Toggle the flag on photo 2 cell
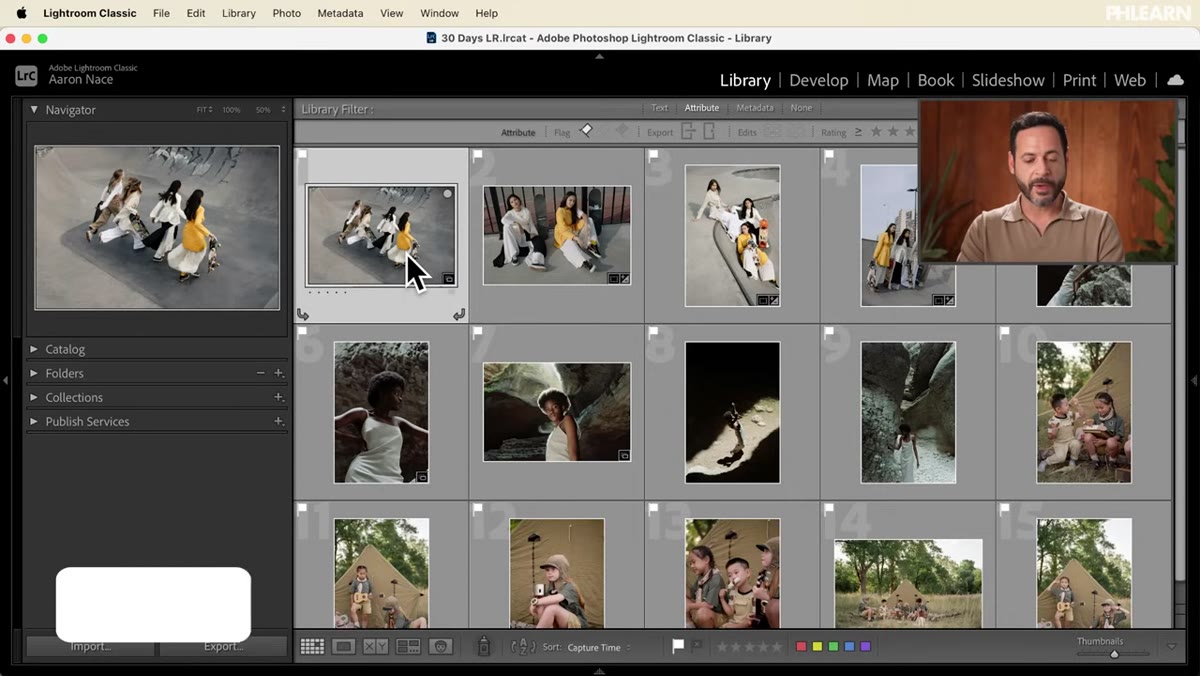 point(478,155)
